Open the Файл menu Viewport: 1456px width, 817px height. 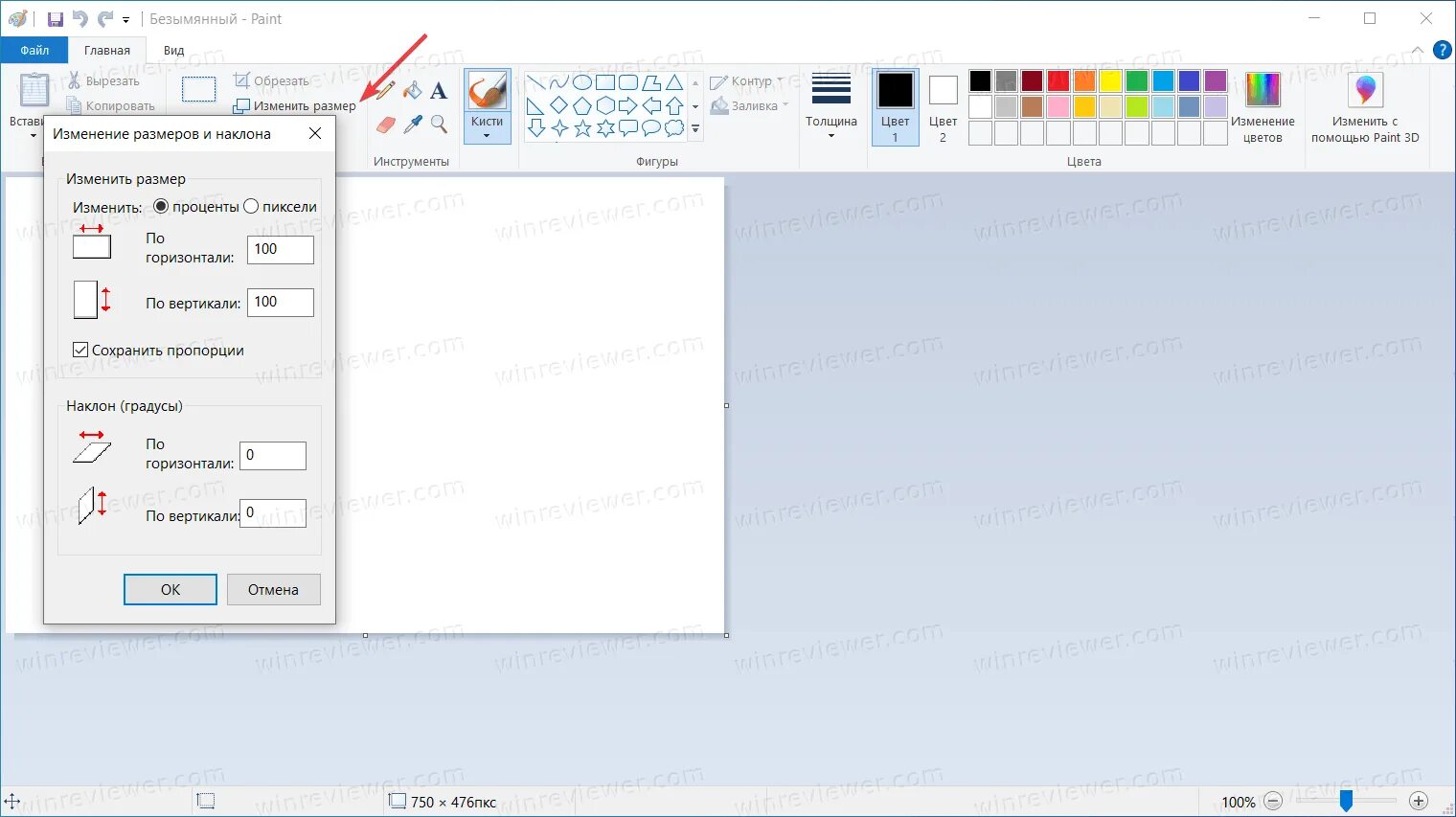point(34,50)
